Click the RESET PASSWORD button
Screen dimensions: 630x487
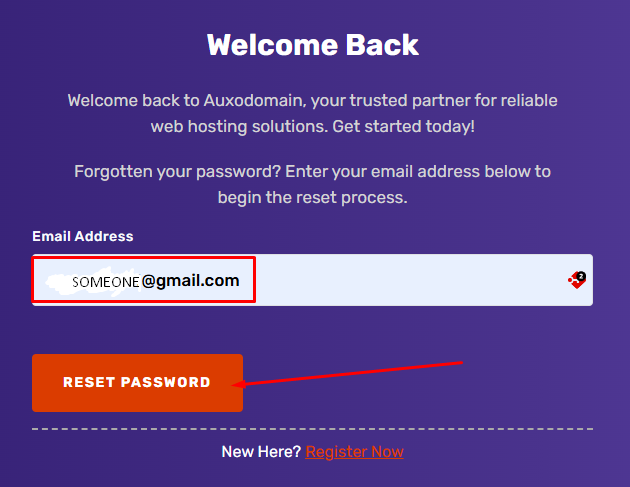137,383
